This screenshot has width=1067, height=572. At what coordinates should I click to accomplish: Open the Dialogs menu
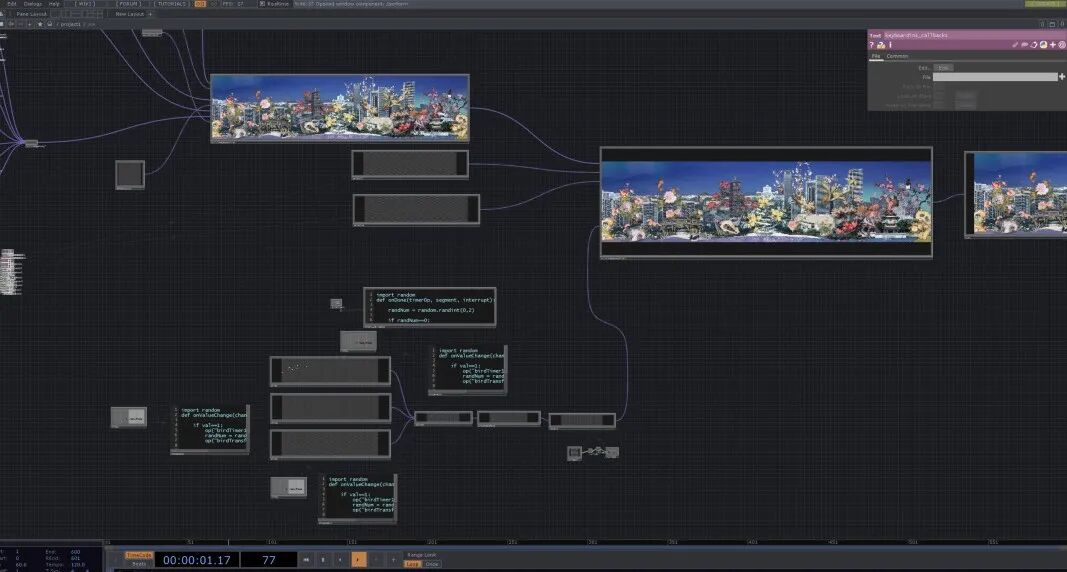point(33,4)
